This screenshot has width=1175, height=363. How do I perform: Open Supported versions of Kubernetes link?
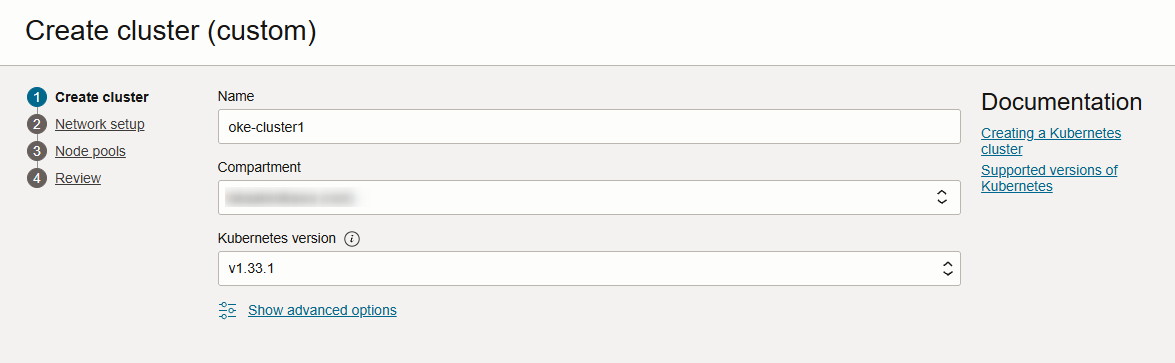click(x=1049, y=178)
